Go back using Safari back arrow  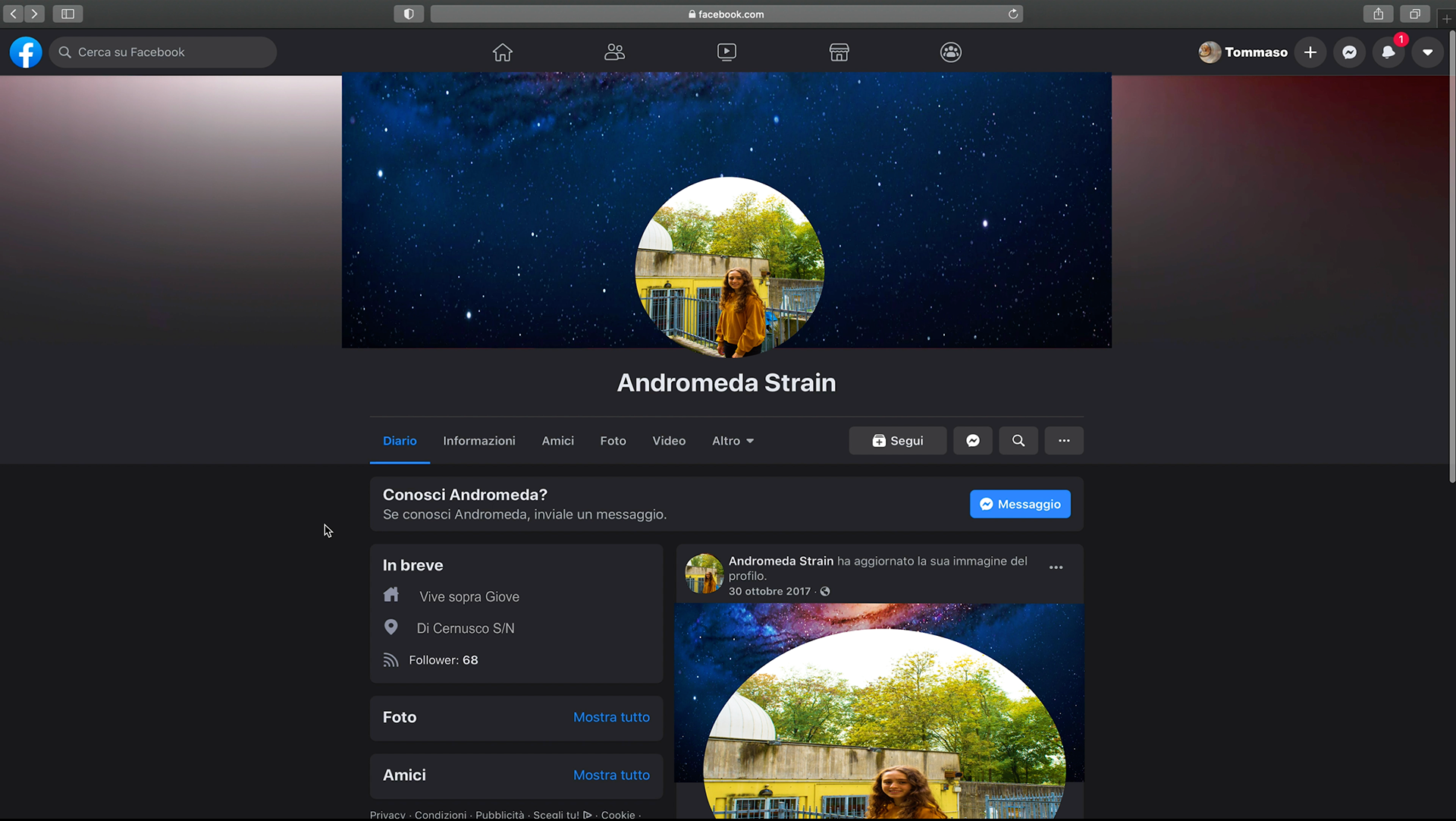click(x=14, y=14)
